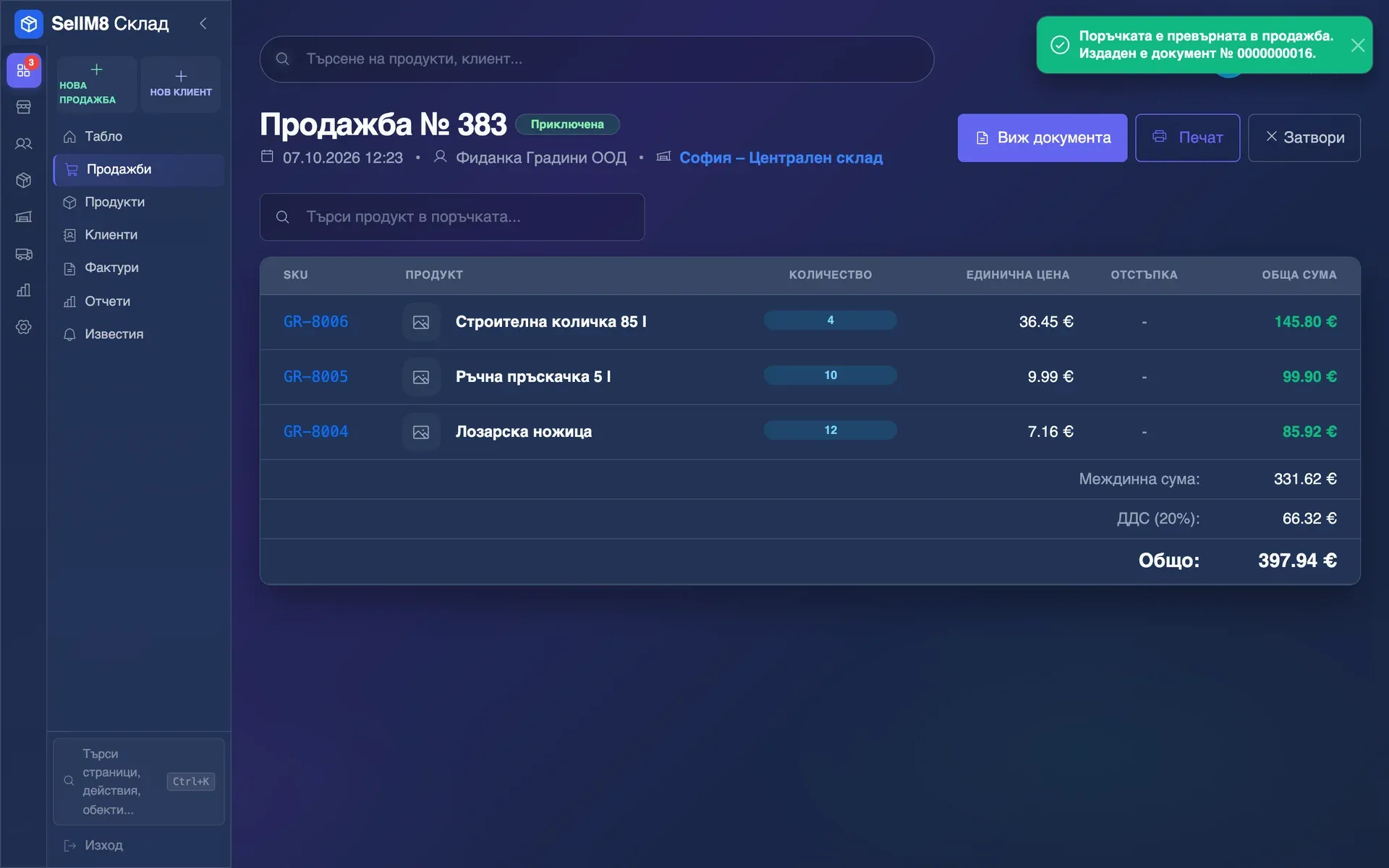Select the box package icon in the narrow rail

pyautogui.click(x=24, y=180)
